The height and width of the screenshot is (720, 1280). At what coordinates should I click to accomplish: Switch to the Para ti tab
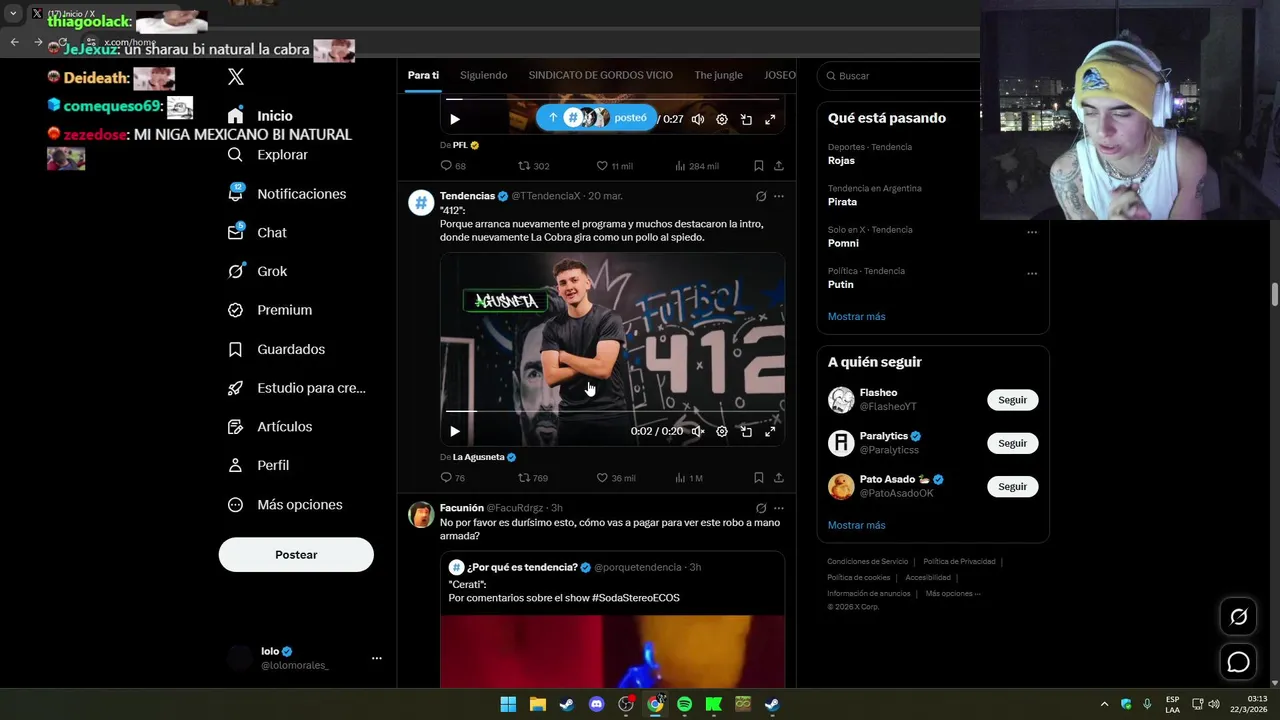point(423,75)
